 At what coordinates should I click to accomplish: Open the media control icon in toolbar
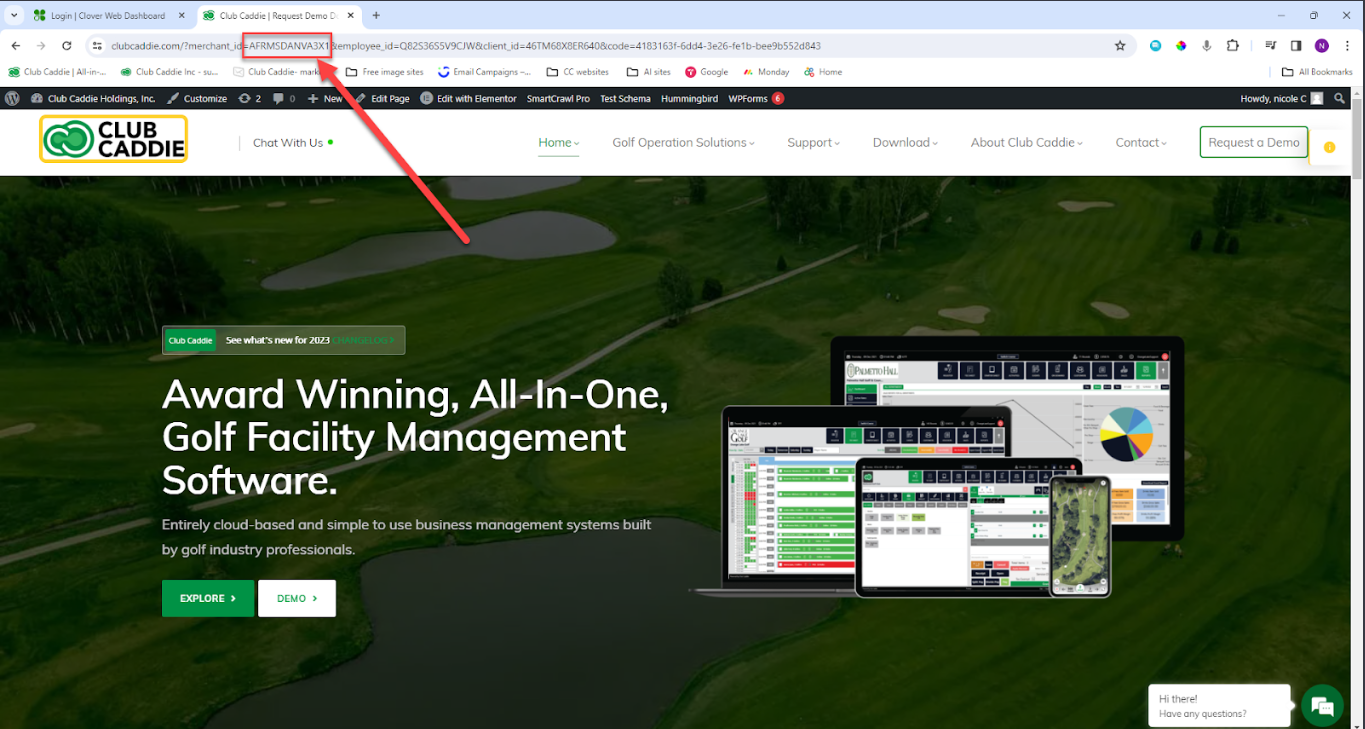[1271, 46]
